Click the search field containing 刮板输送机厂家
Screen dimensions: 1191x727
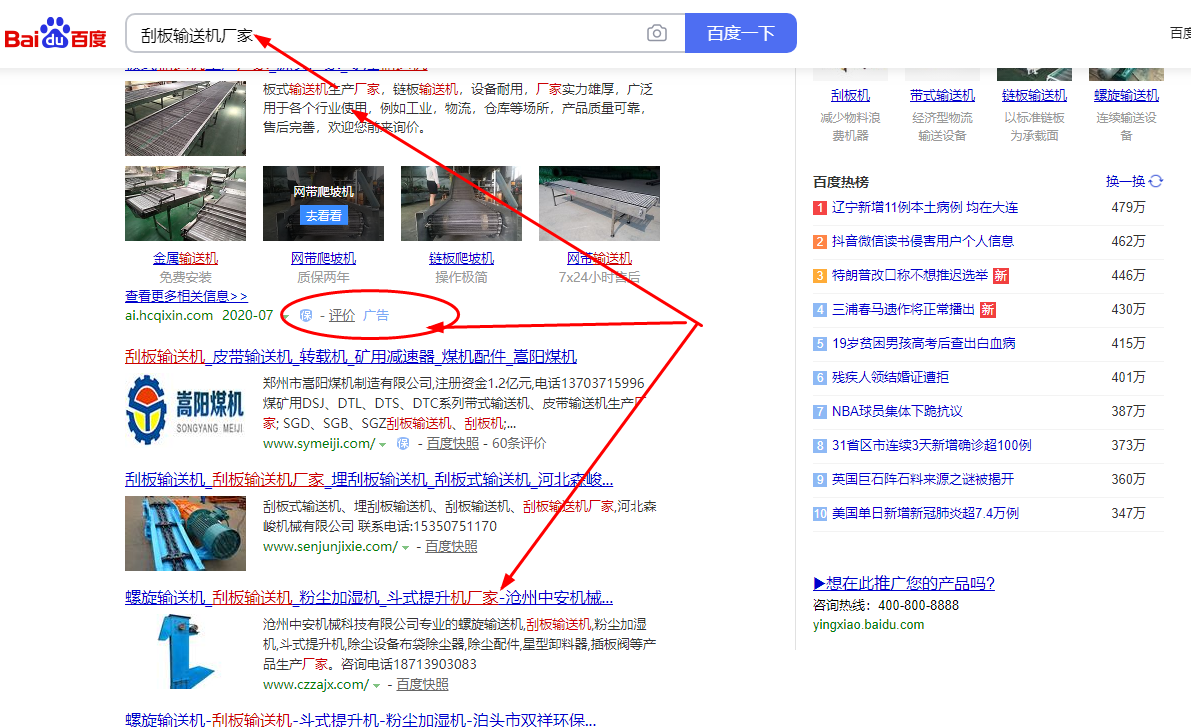pyautogui.click(x=390, y=33)
